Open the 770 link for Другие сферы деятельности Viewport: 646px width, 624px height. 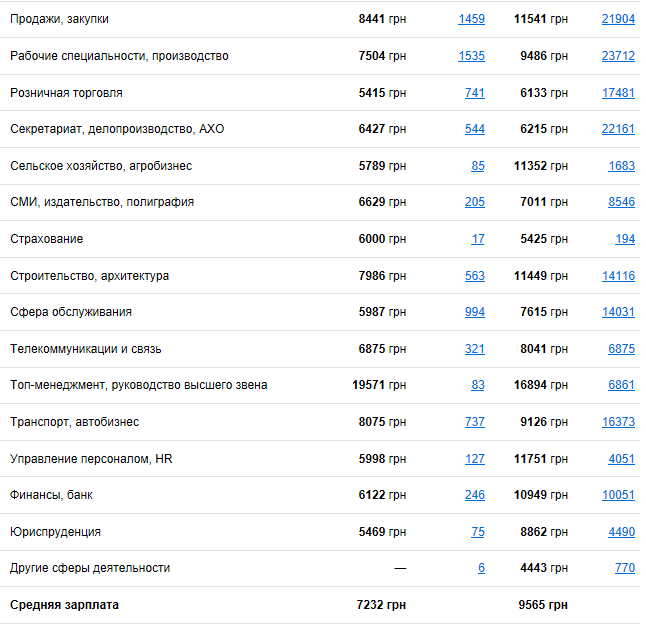click(624, 568)
